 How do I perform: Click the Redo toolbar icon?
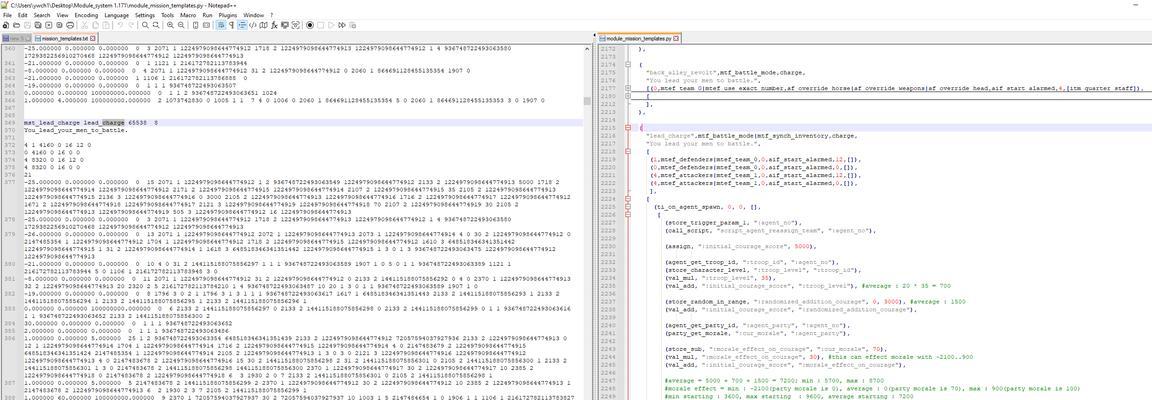[131, 24]
